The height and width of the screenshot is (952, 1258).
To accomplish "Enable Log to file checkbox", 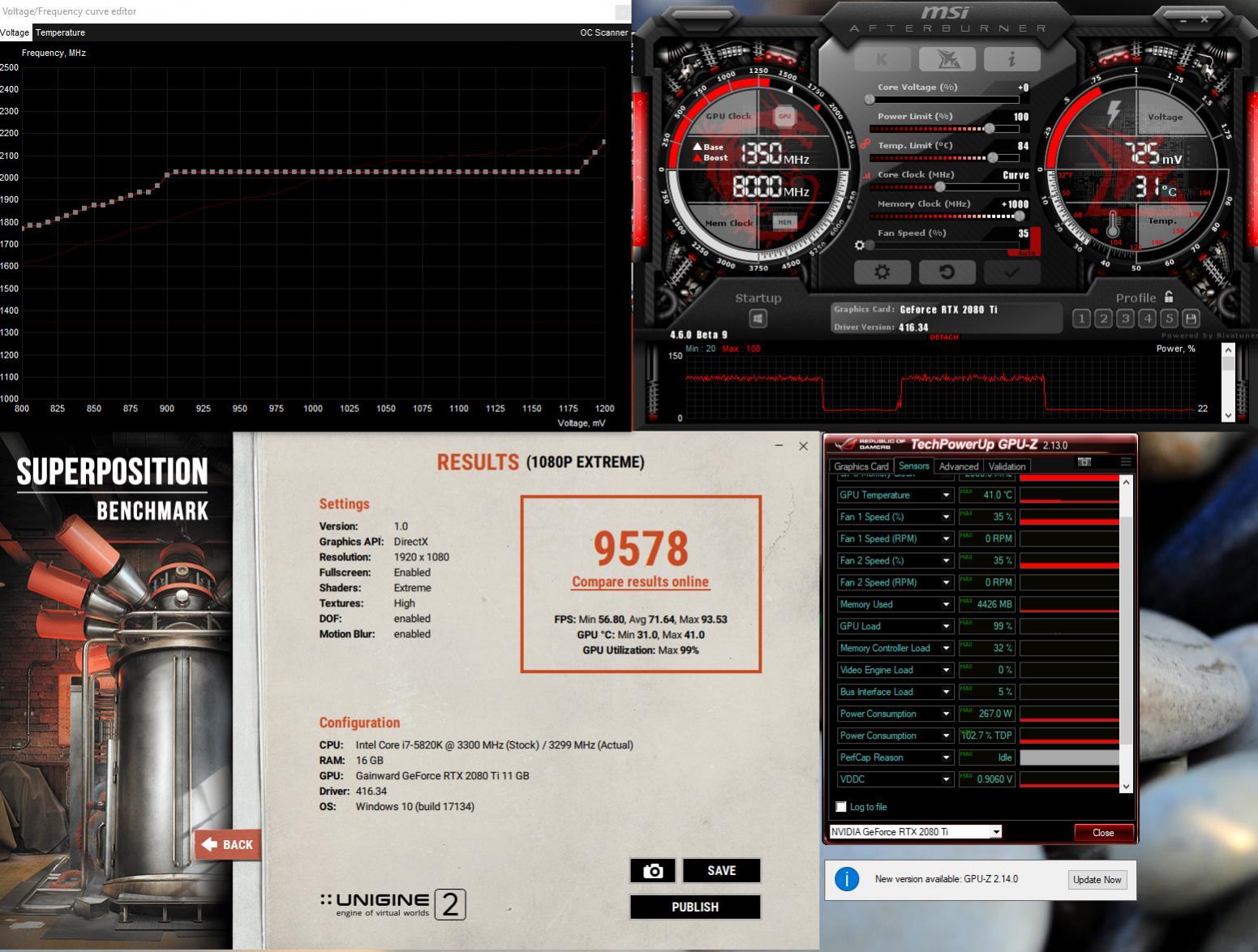I will click(x=841, y=807).
